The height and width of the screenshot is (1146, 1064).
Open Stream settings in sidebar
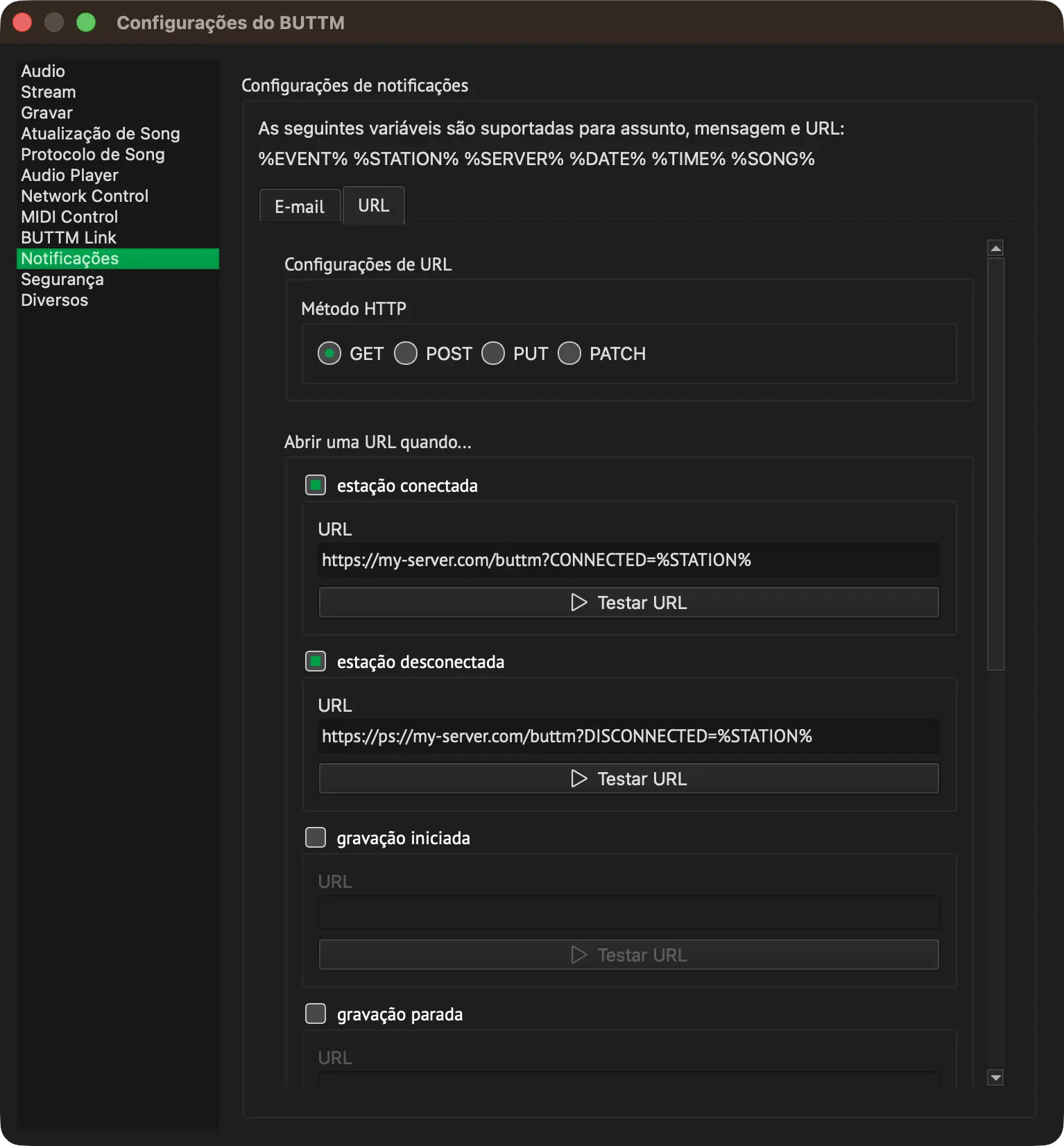[x=118, y=92]
